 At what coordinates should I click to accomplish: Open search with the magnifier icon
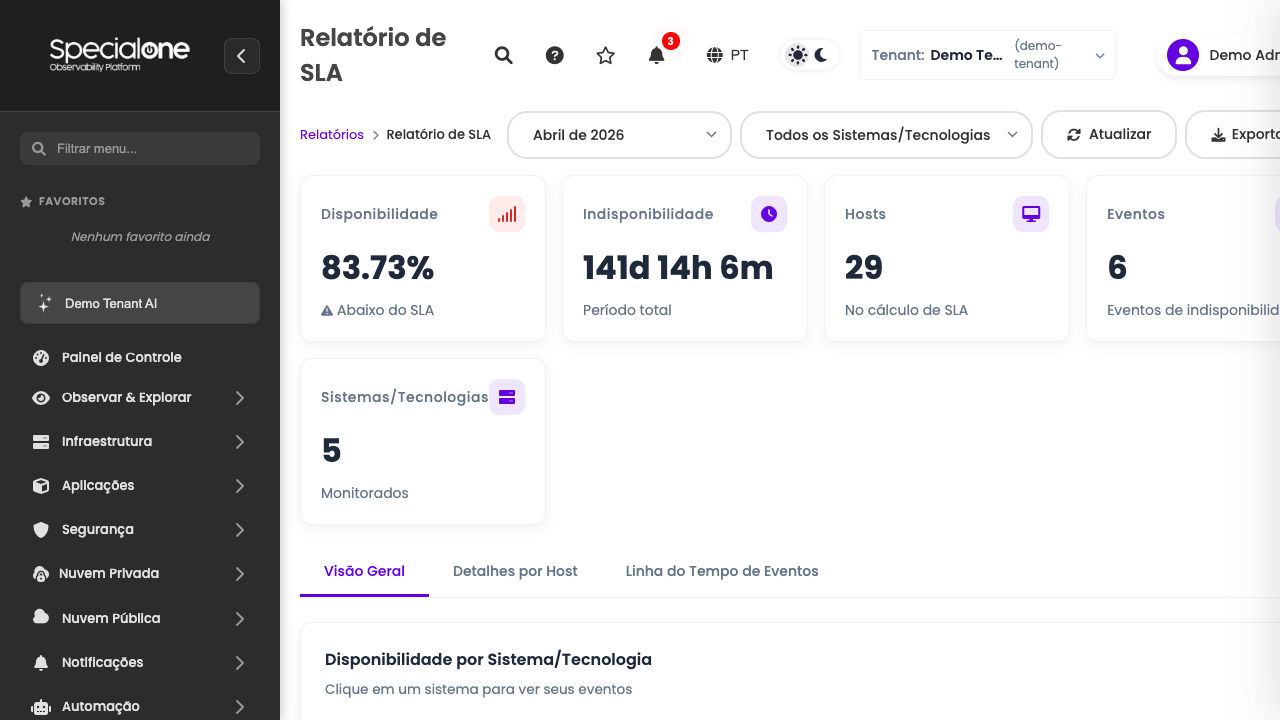504,55
